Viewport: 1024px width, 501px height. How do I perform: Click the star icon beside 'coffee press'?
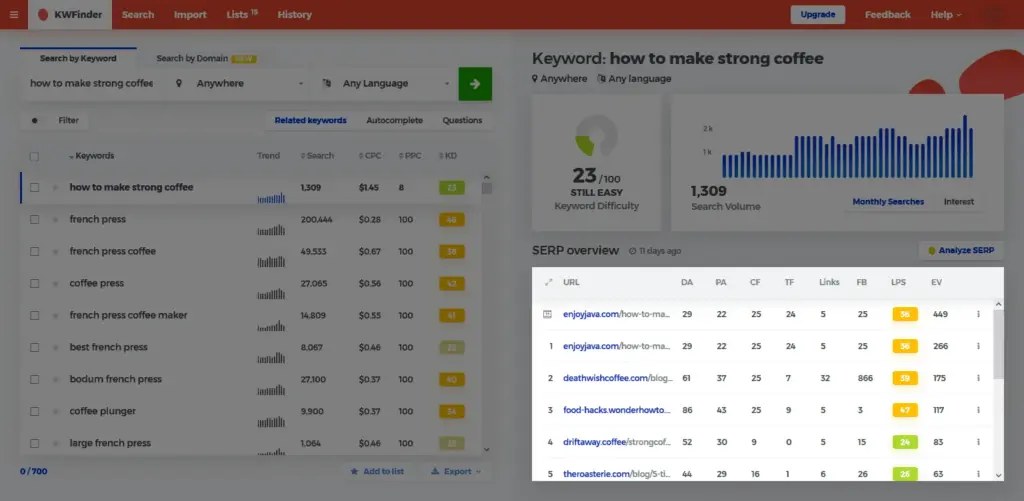(56, 283)
